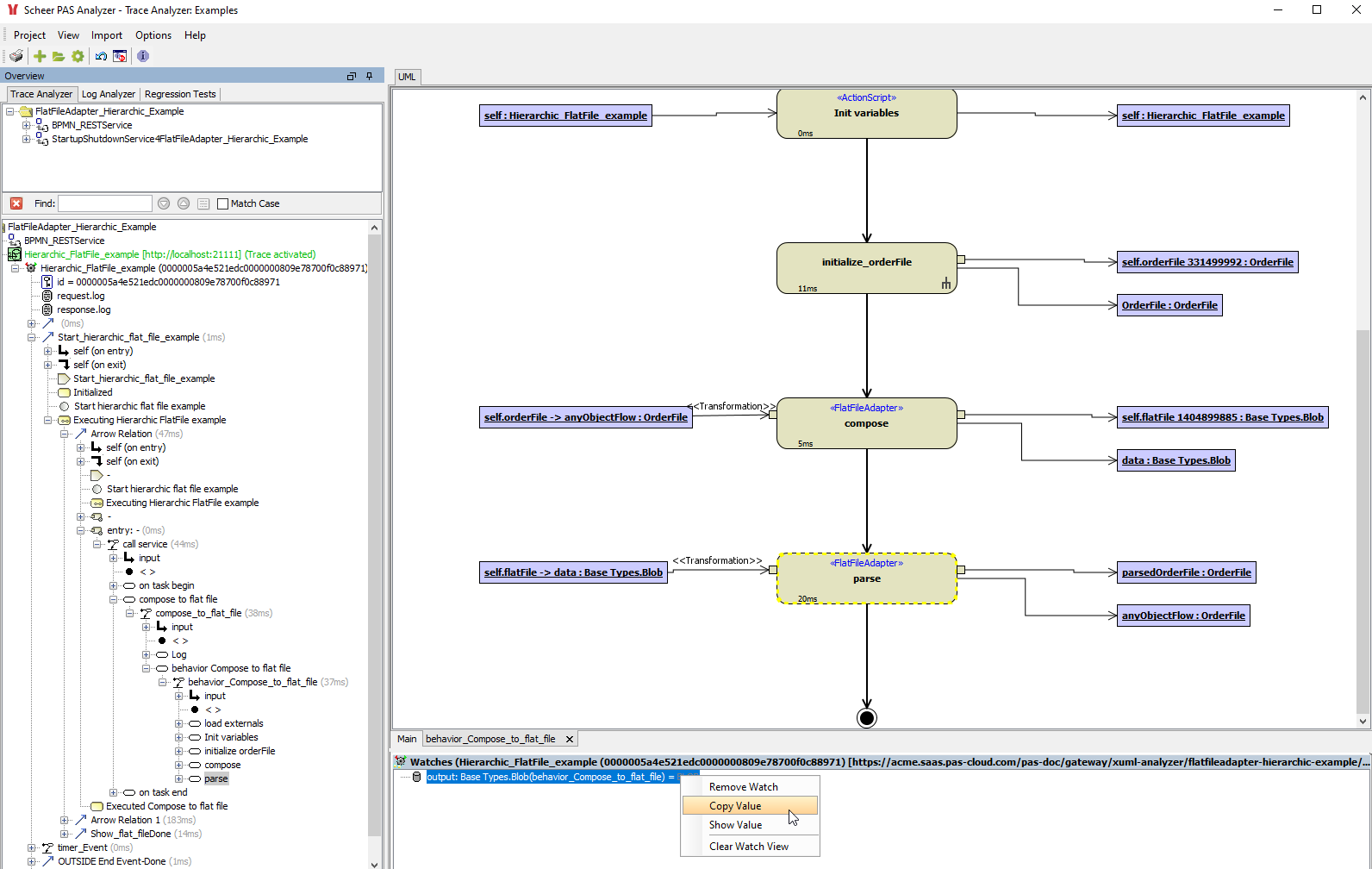Image resolution: width=1372 pixels, height=869 pixels.
Task: Switch to the Regression Tests tab
Action: pos(180,94)
